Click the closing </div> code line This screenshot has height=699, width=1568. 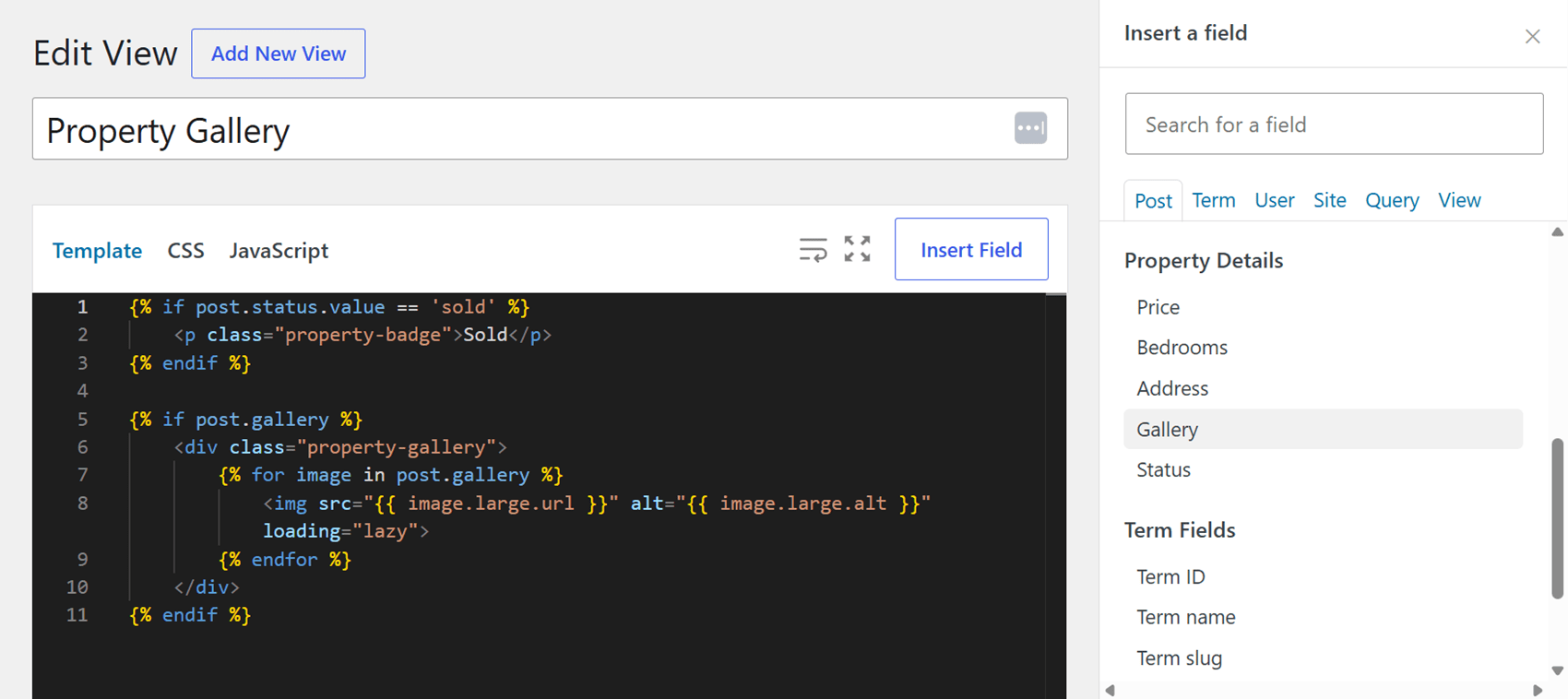207,587
